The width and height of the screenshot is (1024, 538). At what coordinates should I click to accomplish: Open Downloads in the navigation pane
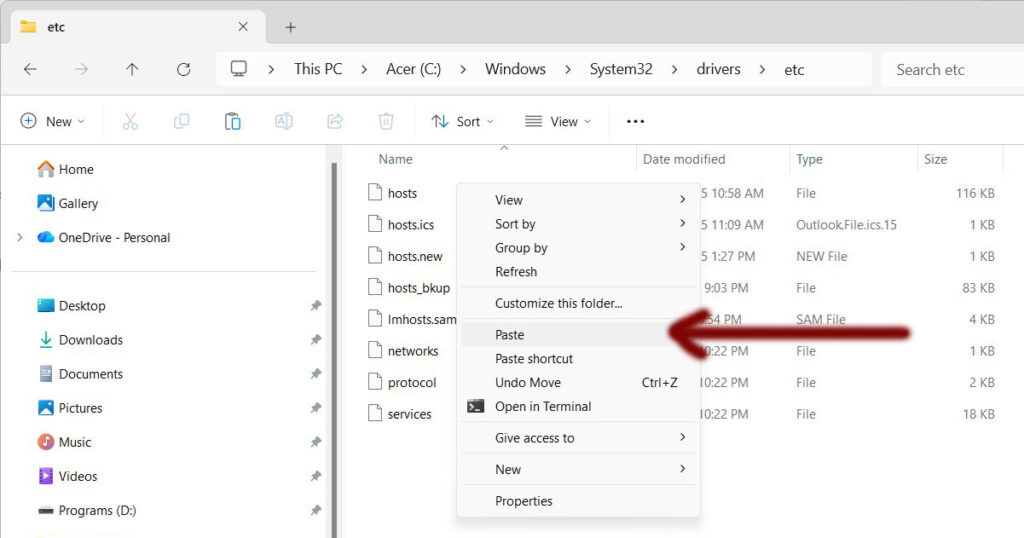(x=90, y=340)
